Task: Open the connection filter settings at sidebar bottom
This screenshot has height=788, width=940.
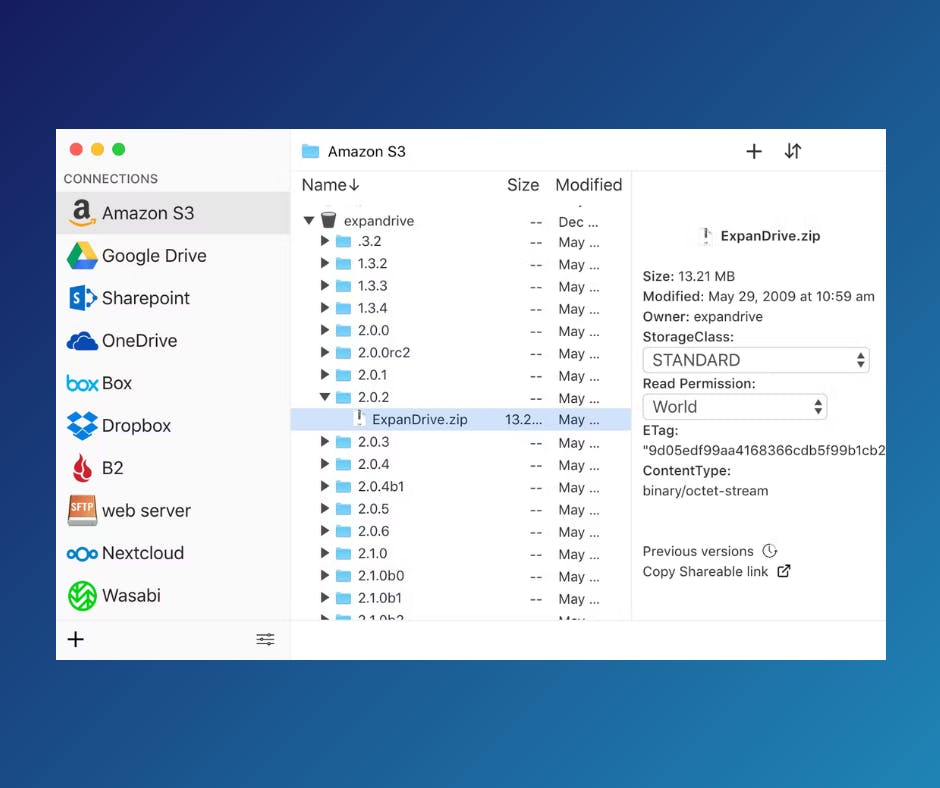Action: tap(265, 639)
